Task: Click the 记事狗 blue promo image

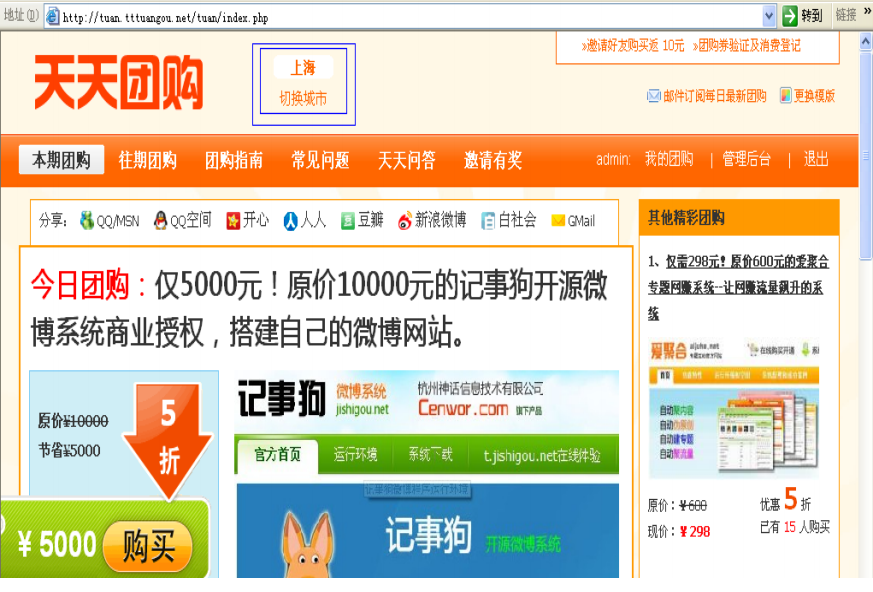Action: [x=428, y=531]
